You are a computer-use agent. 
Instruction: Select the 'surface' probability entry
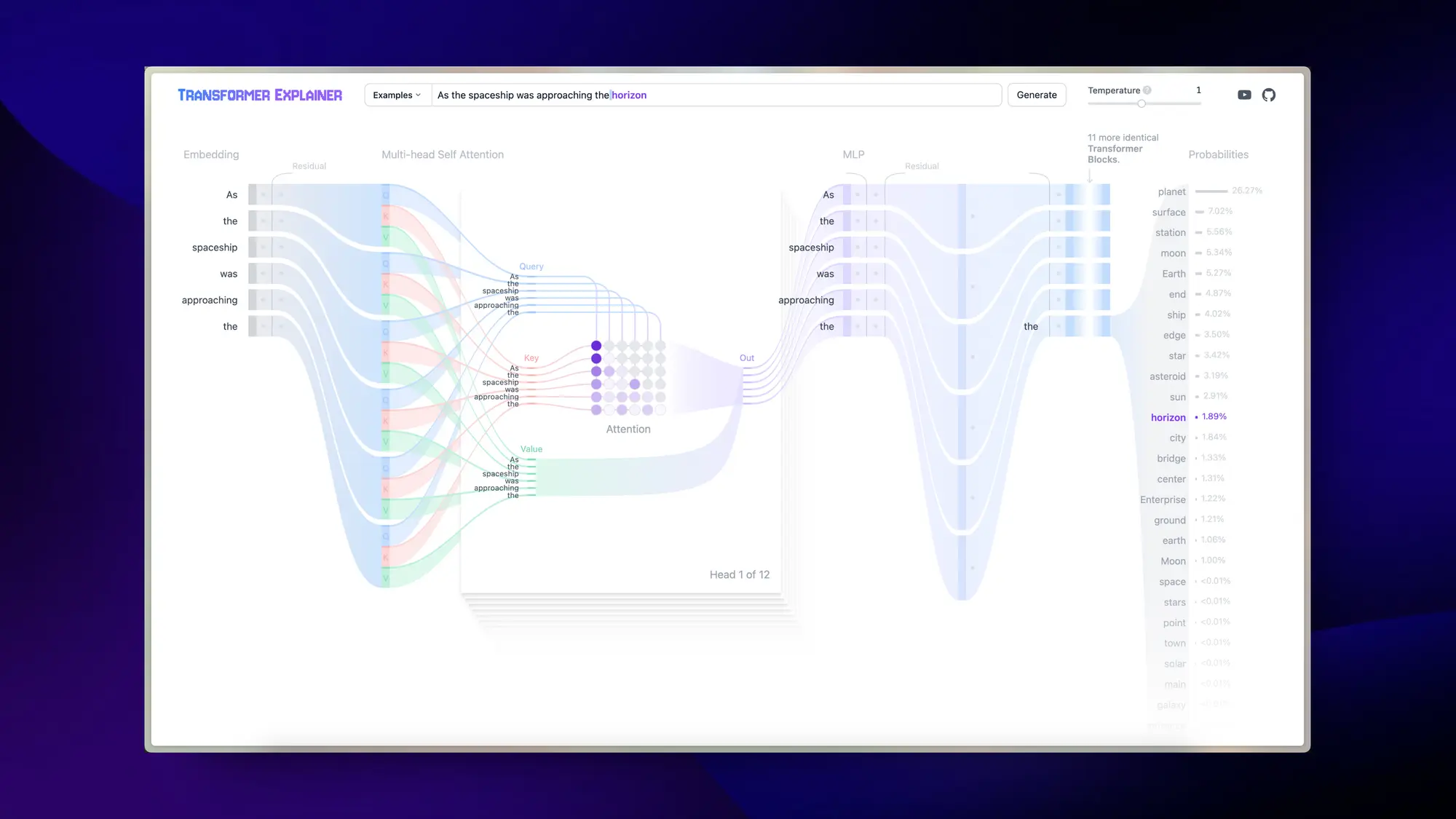[1168, 212]
